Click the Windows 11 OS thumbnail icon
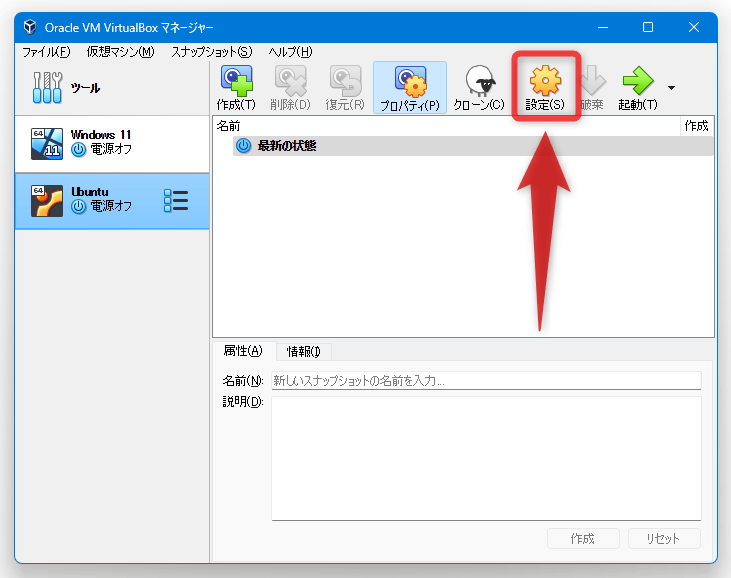Image resolution: width=731 pixels, height=578 pixels. coord(47,144)
